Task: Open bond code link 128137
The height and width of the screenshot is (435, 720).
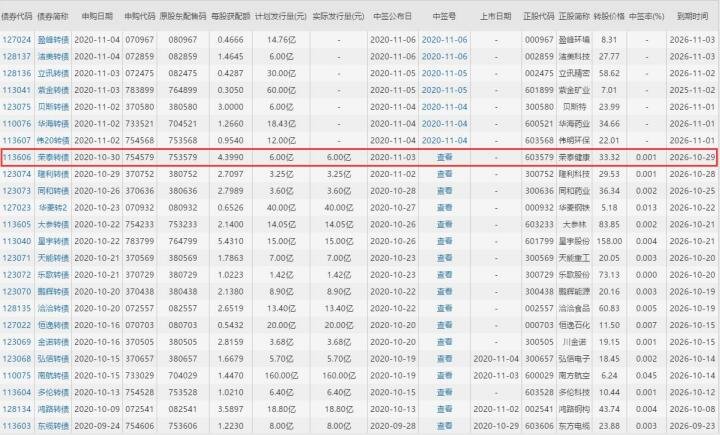Action: click(17, 56)
